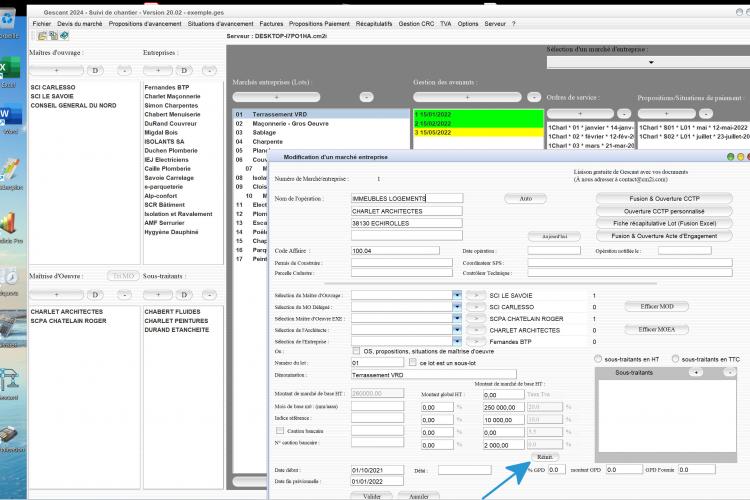Image resolution: width=750 pixels, height=500 pixels.
Task: Open the Factures menu
Action: 271,24
